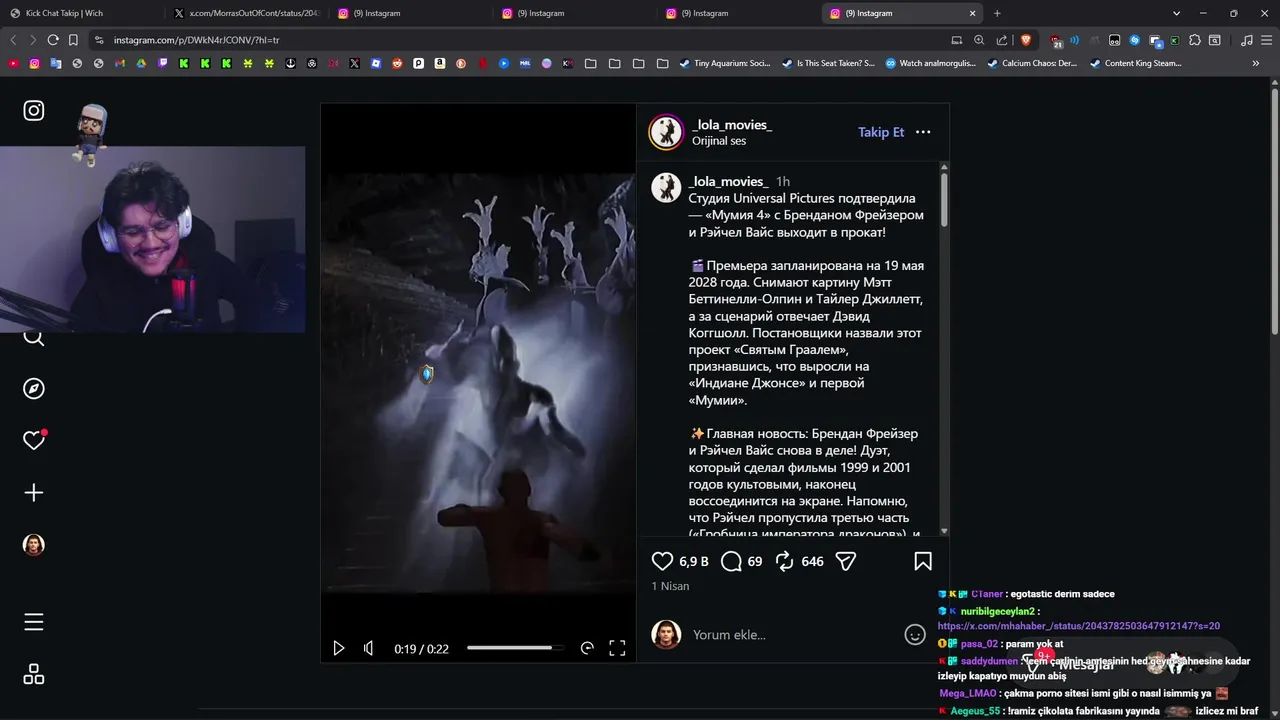Open the emoji picker in comment box
Screen dimensions: 1280x720
tap(915, 635)
